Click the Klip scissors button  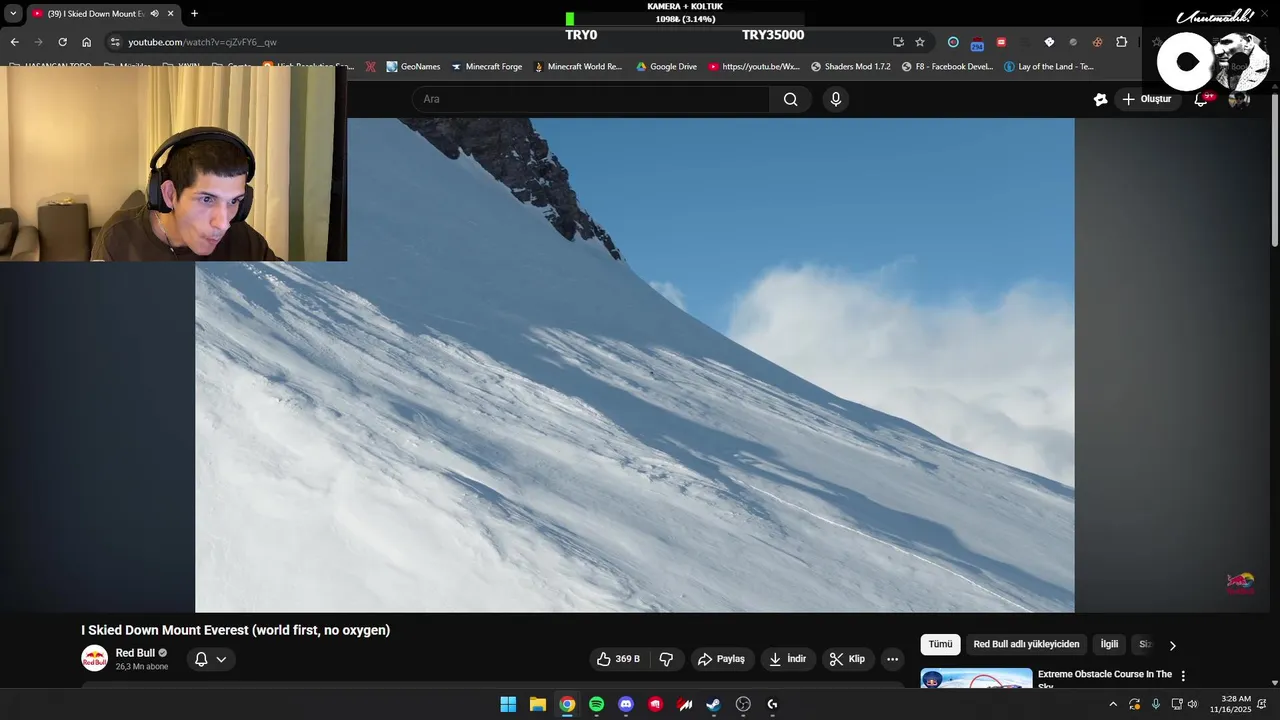click(x=847, y=659)
